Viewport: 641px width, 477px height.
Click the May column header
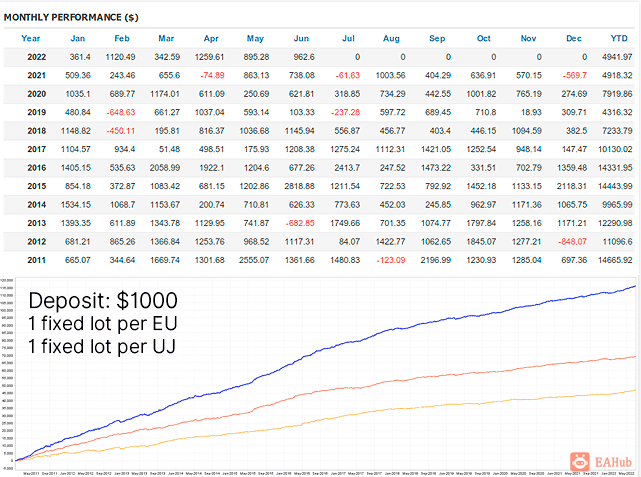255,38
